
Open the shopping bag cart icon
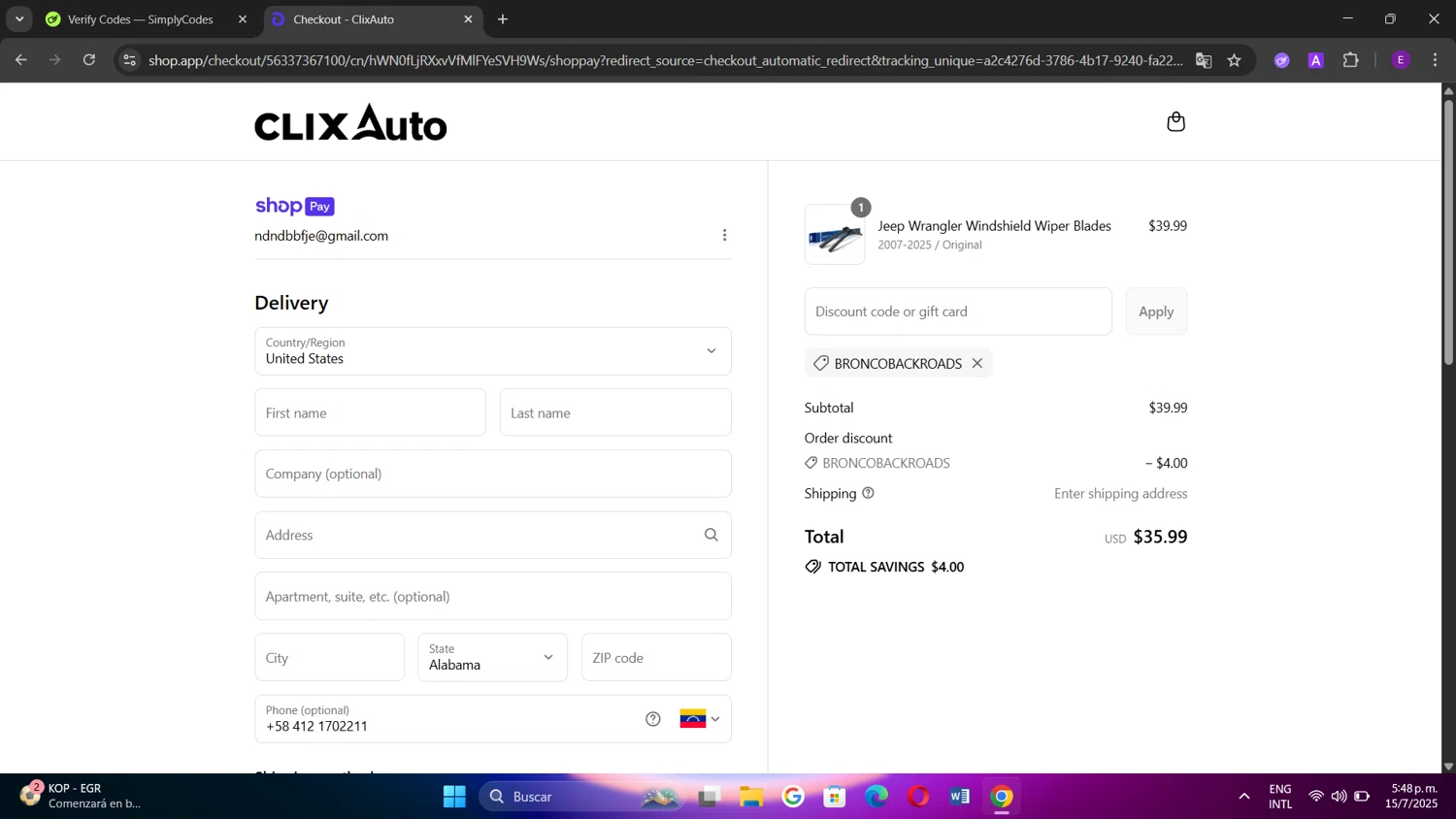pyautogui.click(x=1175, y=121)
